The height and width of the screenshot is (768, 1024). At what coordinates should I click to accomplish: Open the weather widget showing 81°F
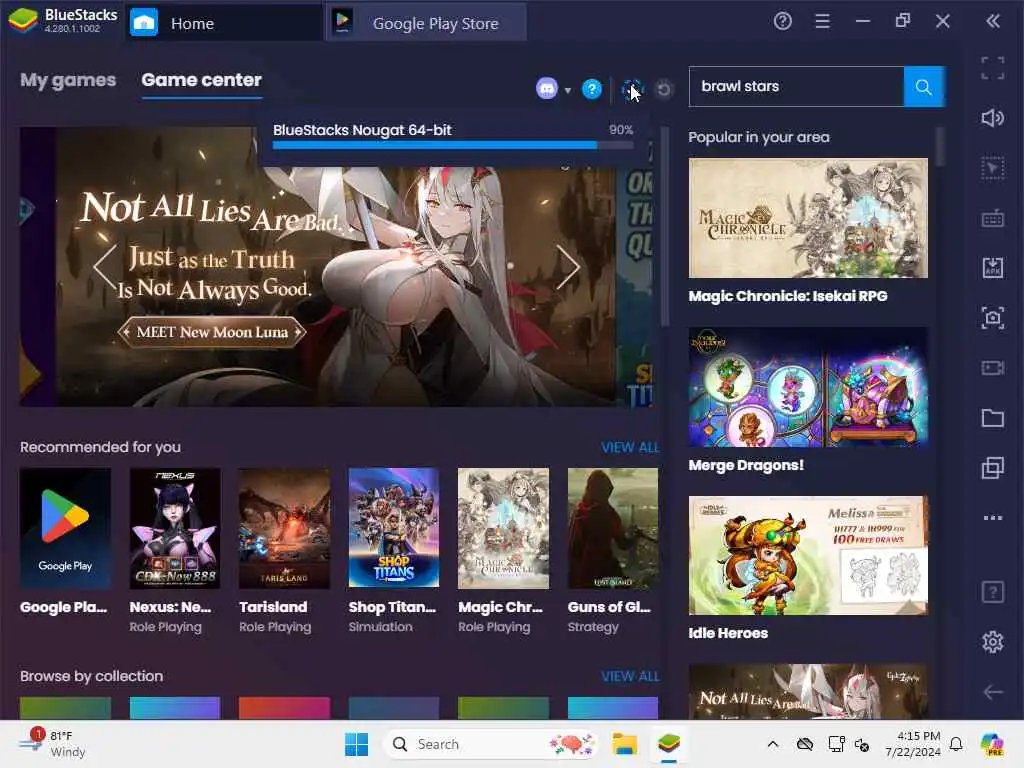[x=52, y=744]
